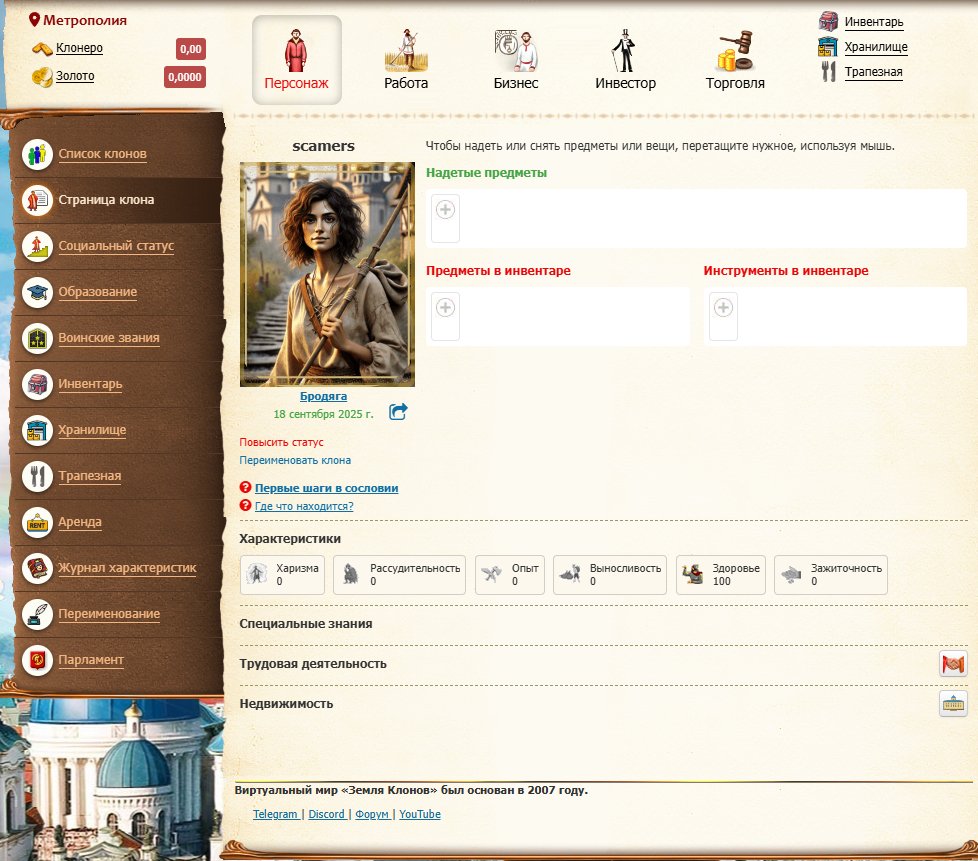Click the Журнал характеристик book icon

pos(37,568)
